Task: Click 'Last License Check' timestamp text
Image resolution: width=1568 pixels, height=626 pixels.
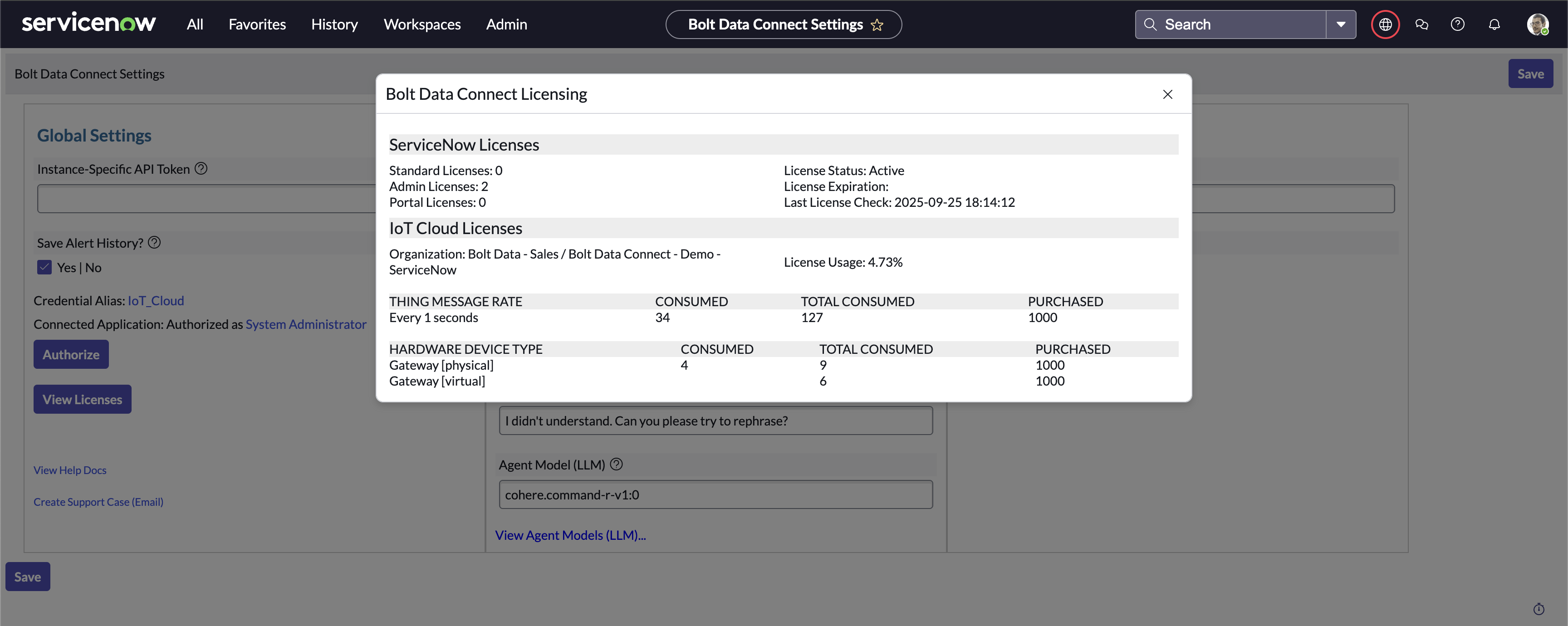Action: pyautogui.click(x=899, y=202)
